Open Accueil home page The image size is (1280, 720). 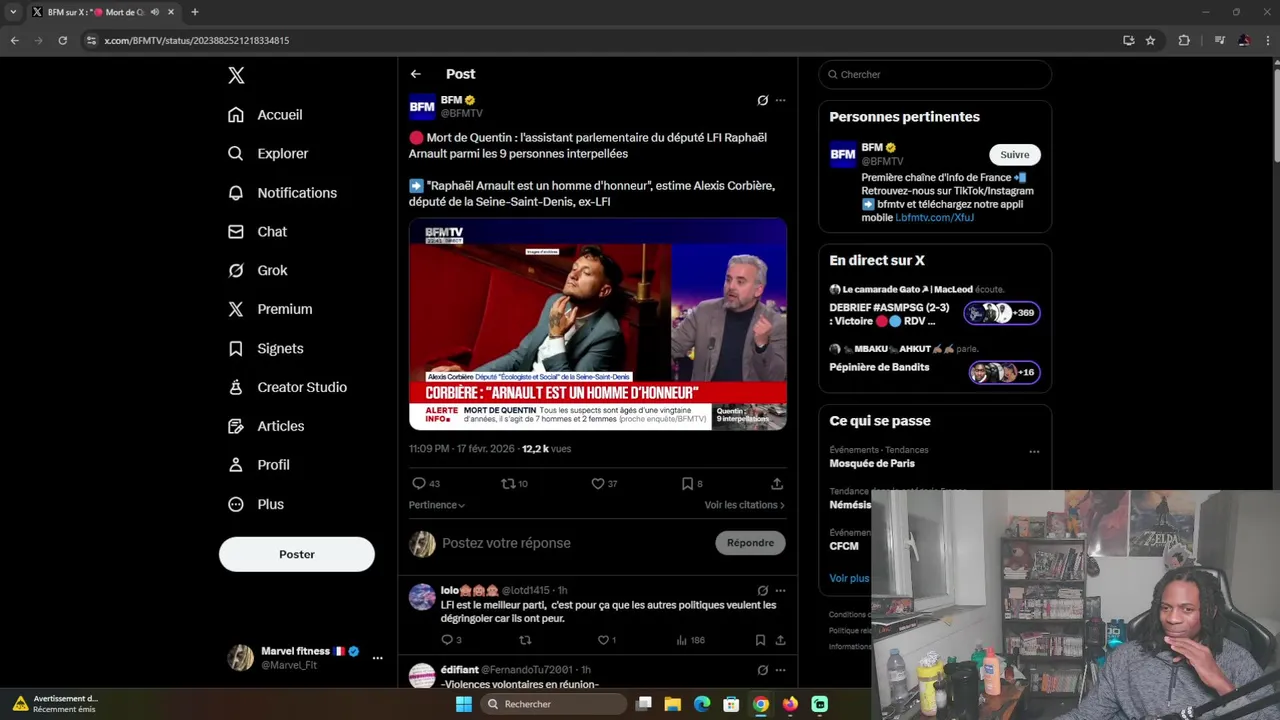click(x=265, y=115)
